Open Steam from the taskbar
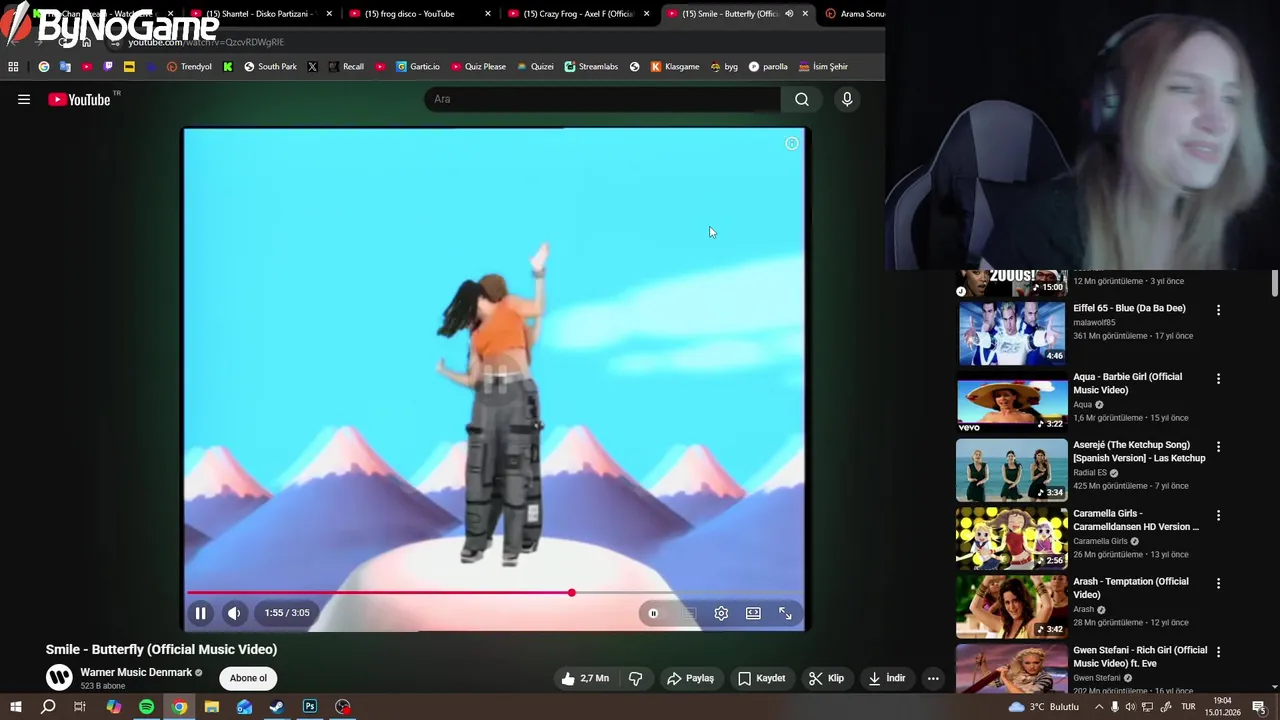Image resolution: width=1280 pixels, height=720 pixels. 277,707
